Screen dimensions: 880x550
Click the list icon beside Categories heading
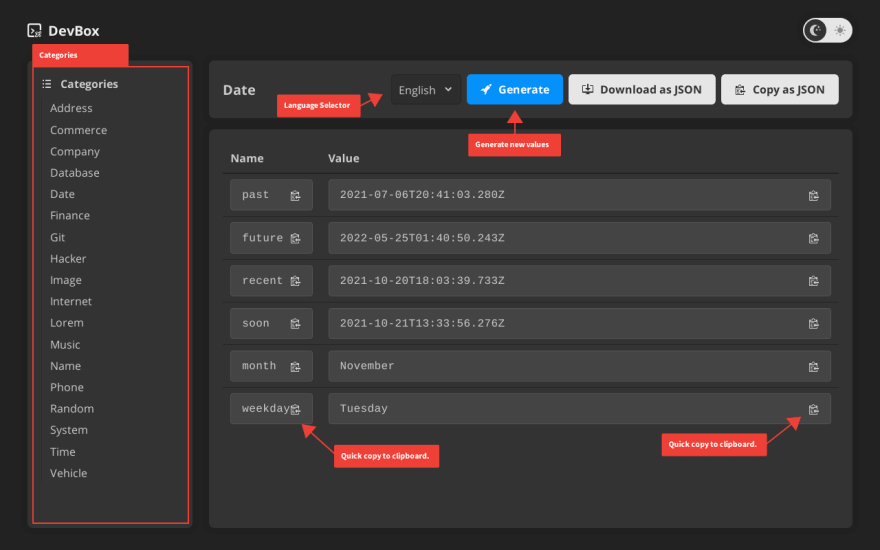point(47,84)
